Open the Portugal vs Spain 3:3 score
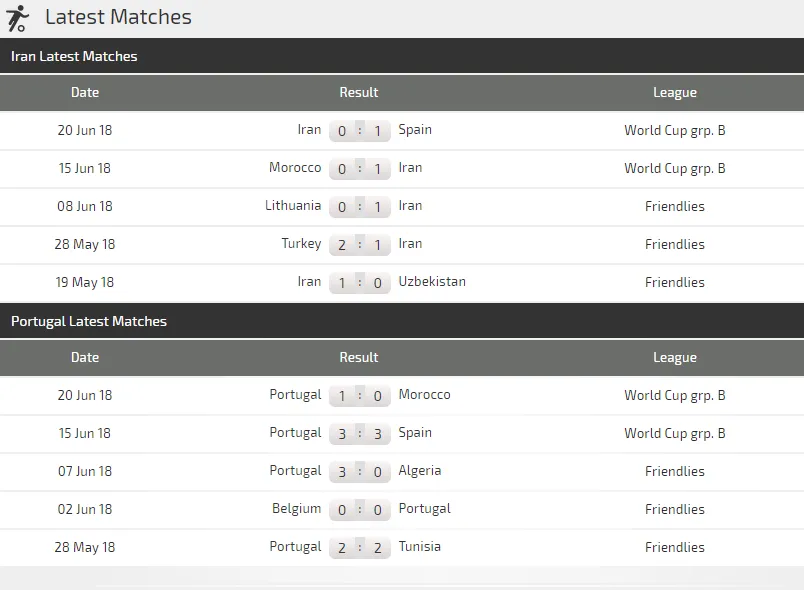Viewport: 804px width, 590px height. point(359,433)
